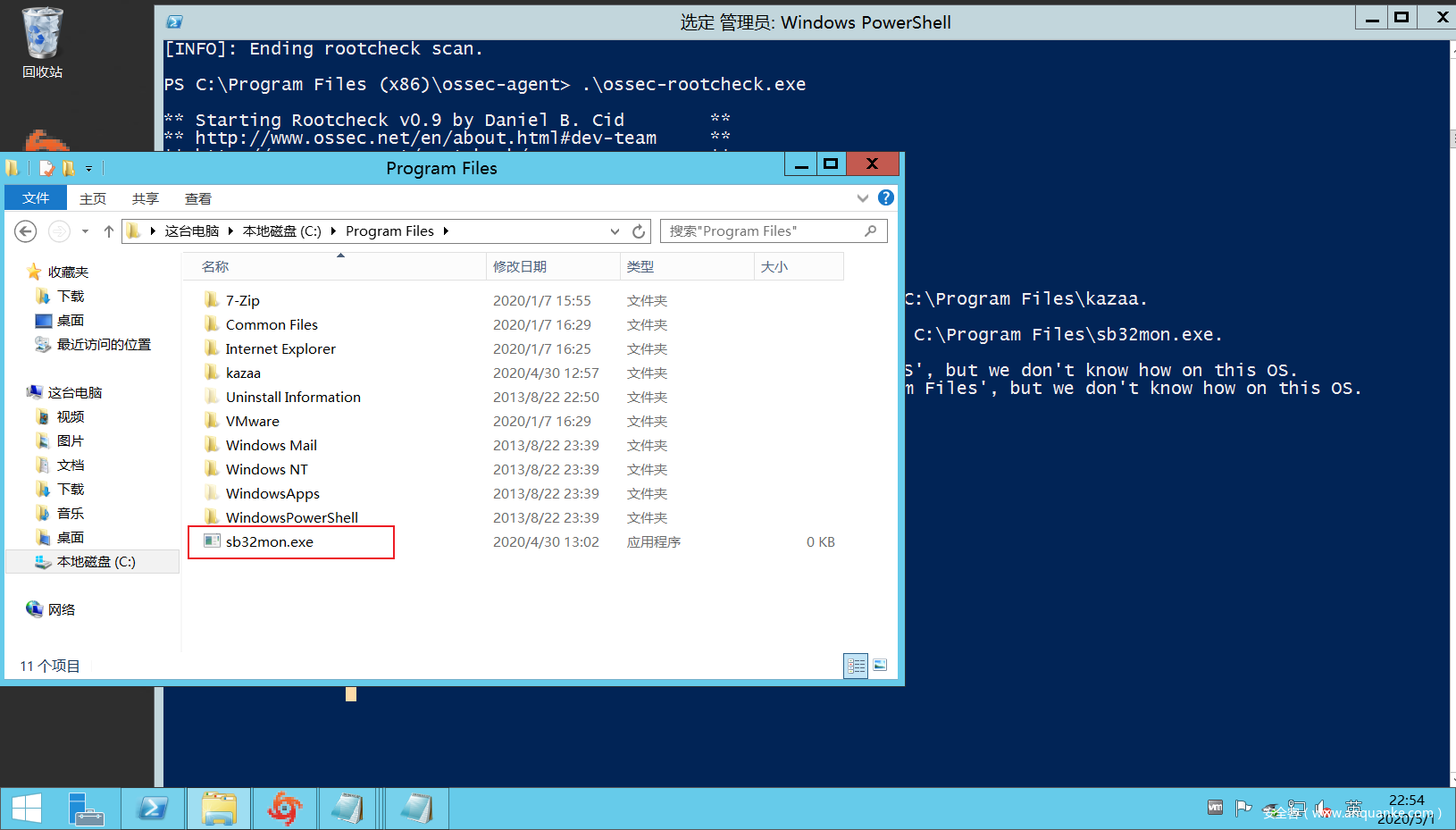Viewport: 1456px width, 830px height.
Task: Select 网络 in the navigation pane
Action: pyautogui.click(x=62, y=609)
